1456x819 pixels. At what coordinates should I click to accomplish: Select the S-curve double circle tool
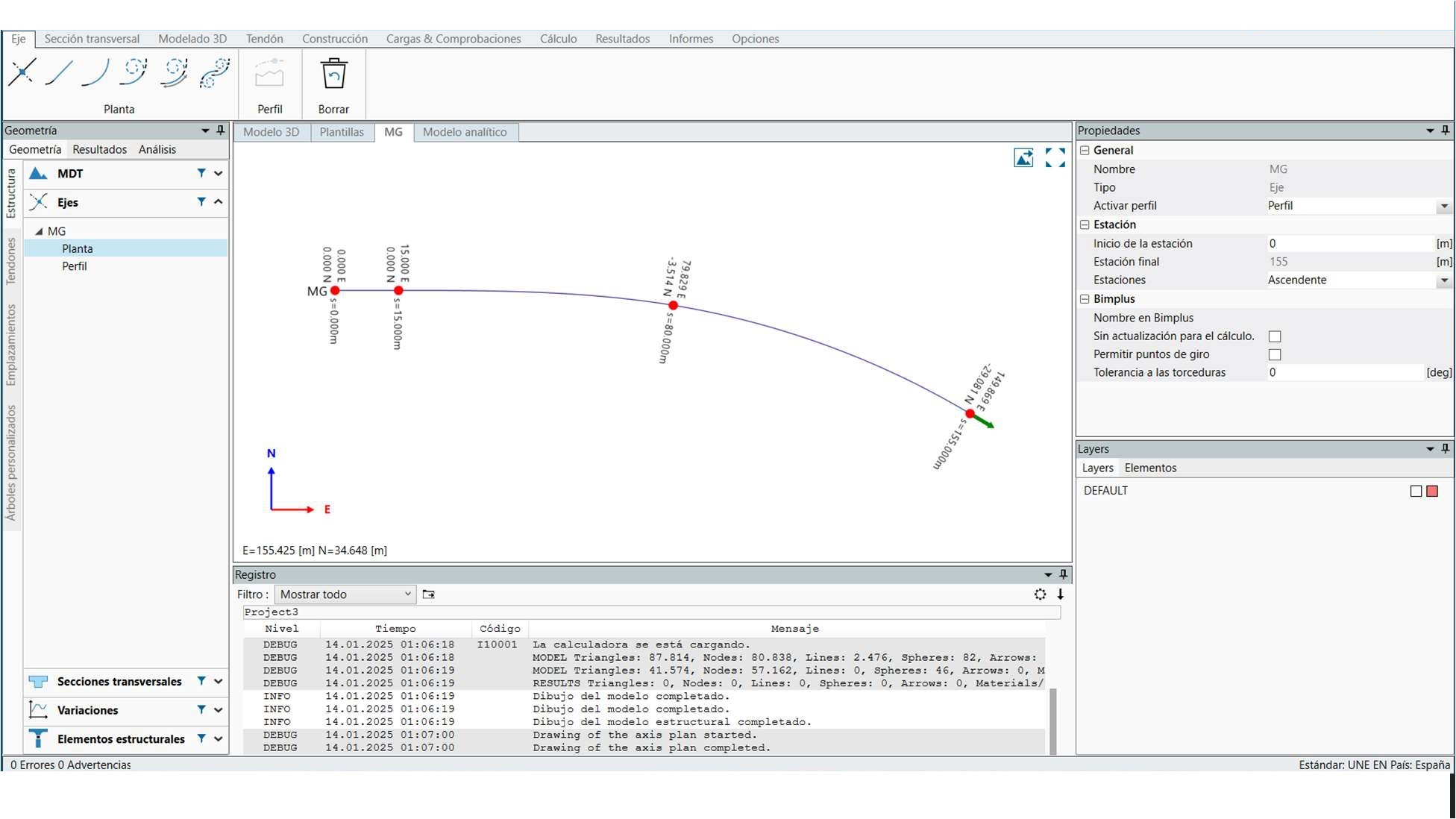(x=215, y=72)
